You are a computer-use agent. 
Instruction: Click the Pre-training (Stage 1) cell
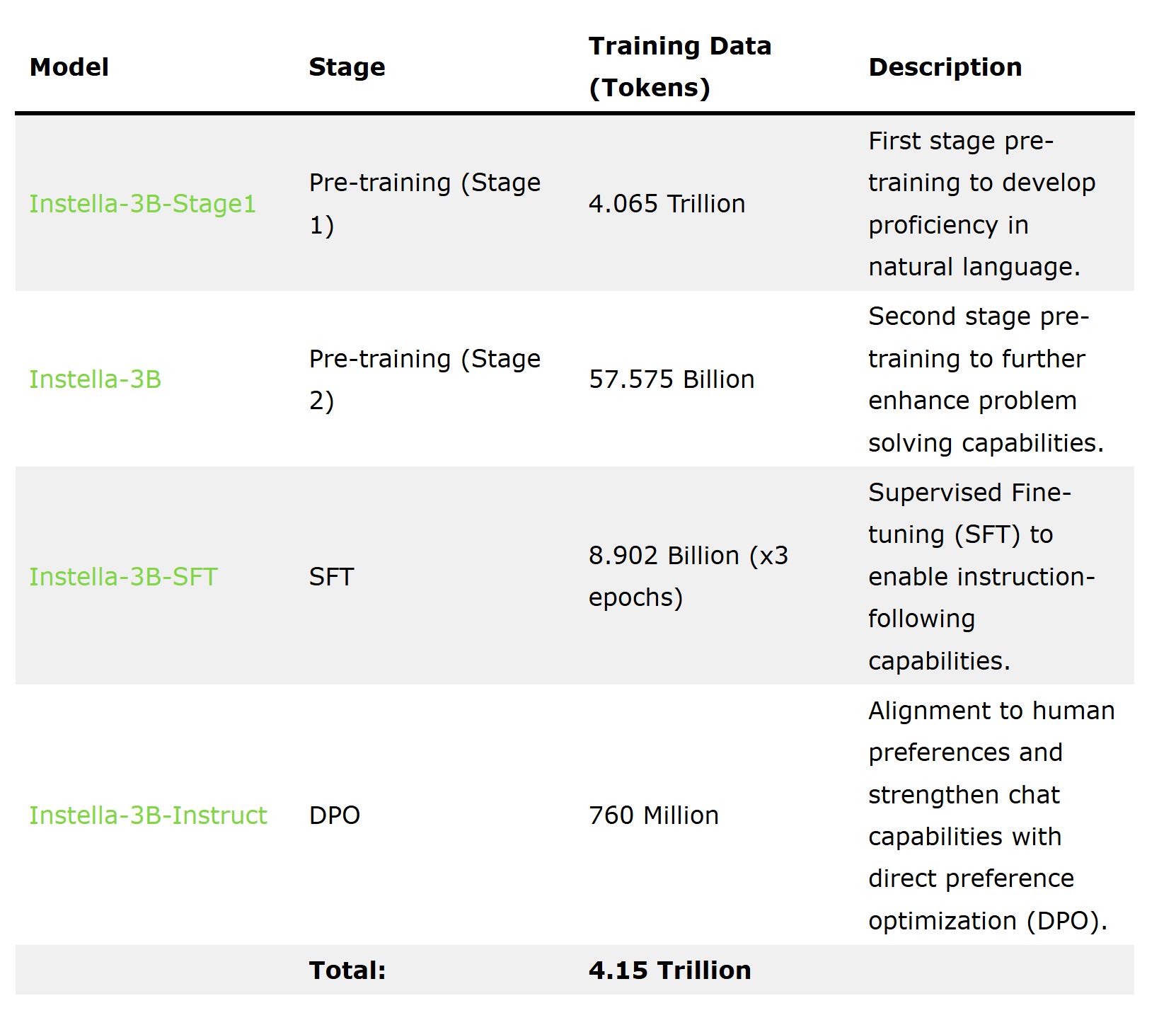click(x=425, y=204)
